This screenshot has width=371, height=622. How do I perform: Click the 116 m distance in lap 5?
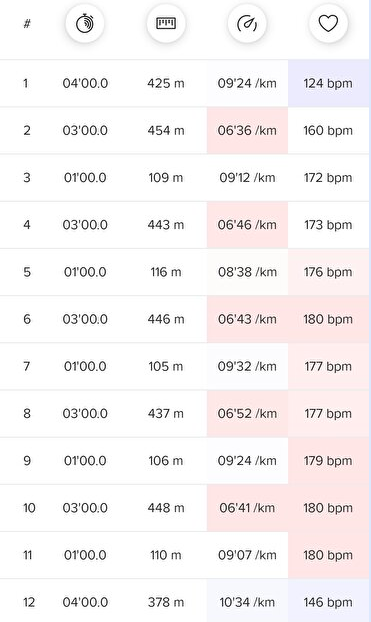point(166,272)
